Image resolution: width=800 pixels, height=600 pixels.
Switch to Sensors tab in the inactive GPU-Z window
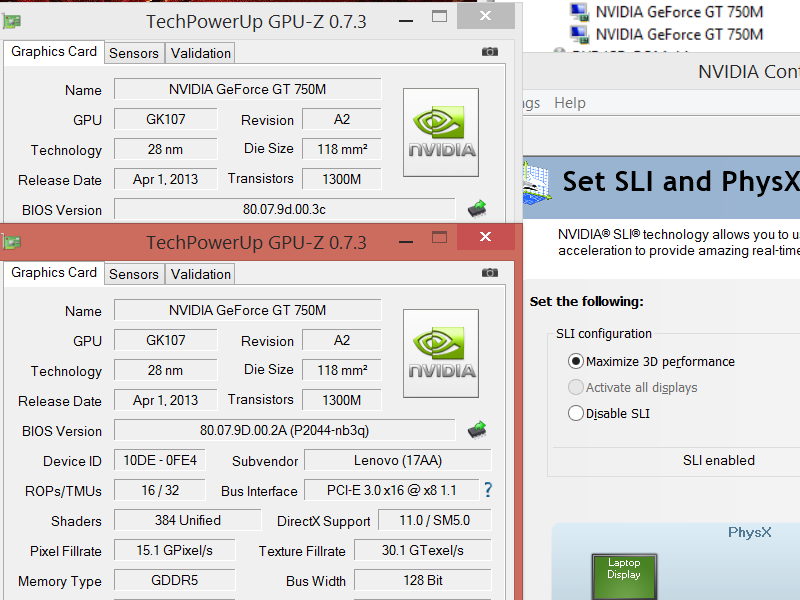click(134, 53)
